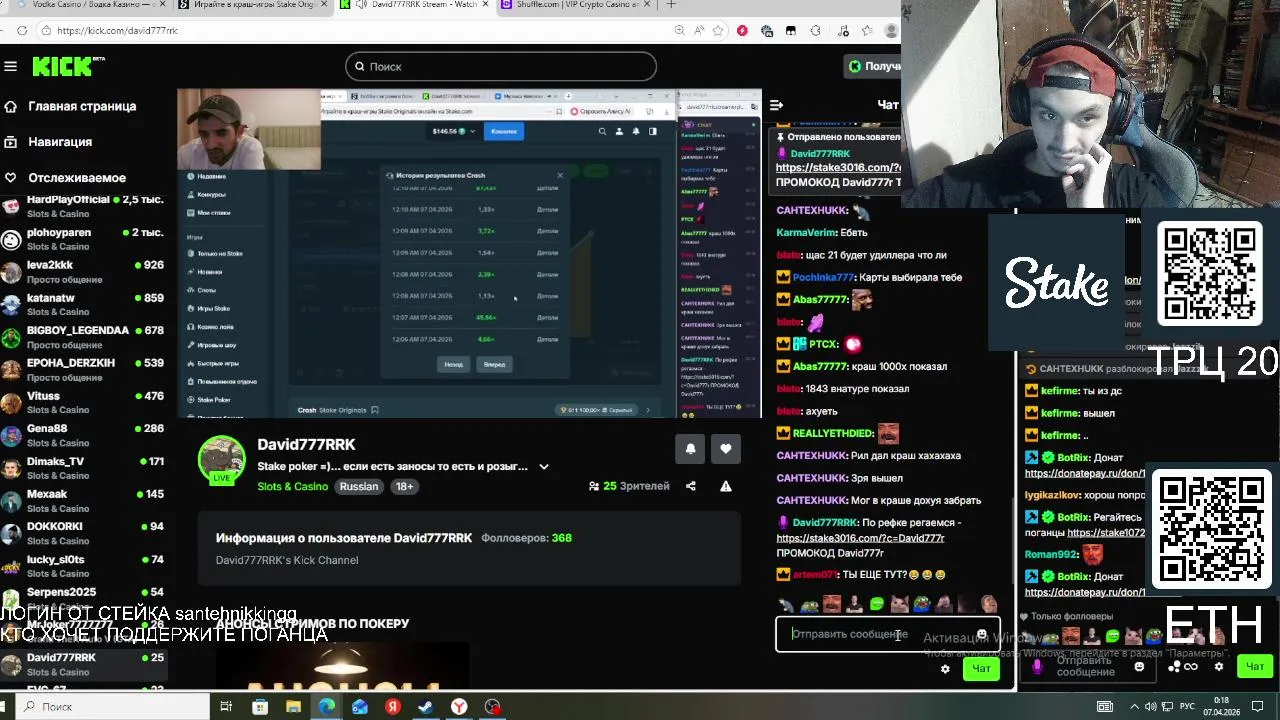The image size is (1280, 720).
Task: Open lucky_sl0ts channel in sidebar
Action: [x=83, y=566]
